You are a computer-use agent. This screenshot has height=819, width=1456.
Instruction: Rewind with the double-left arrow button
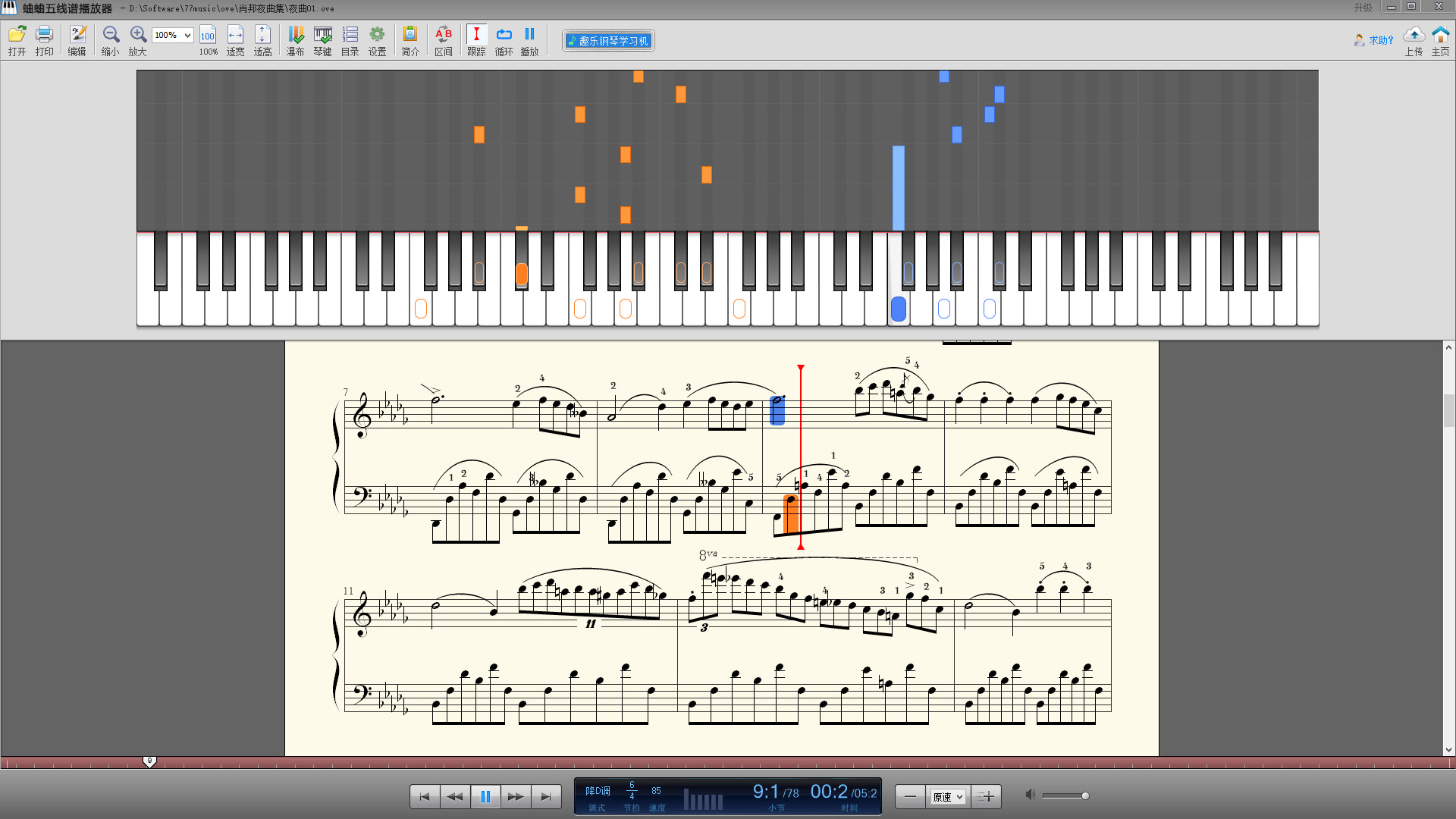[x=455, y=796]
